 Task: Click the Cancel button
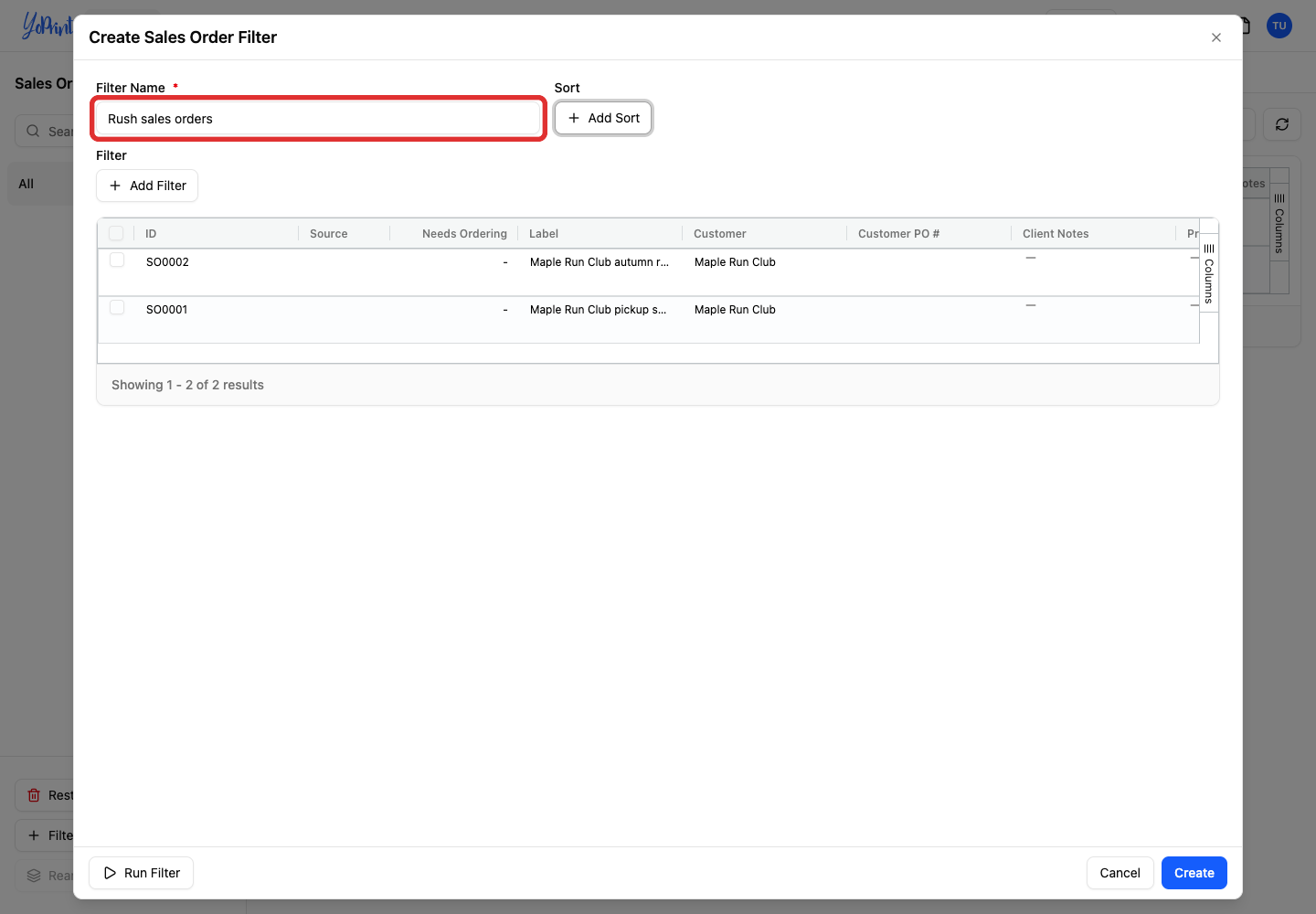(1120, 873)
